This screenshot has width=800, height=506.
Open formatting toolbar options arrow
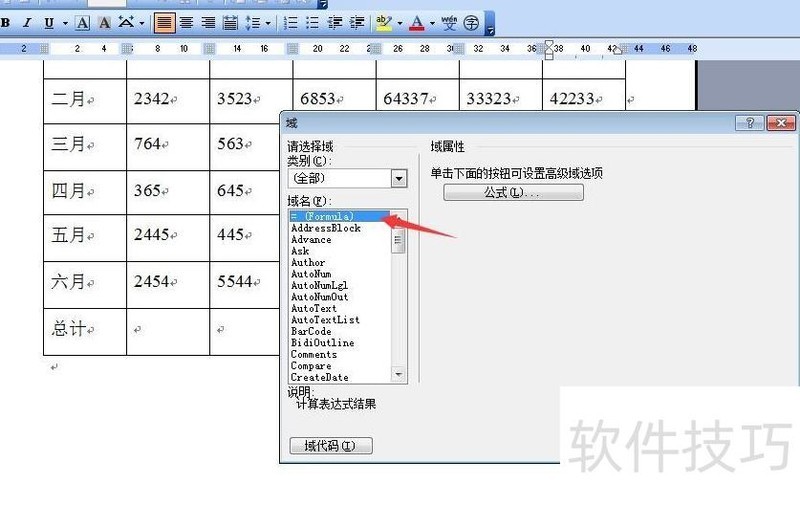tap(490, 24)
